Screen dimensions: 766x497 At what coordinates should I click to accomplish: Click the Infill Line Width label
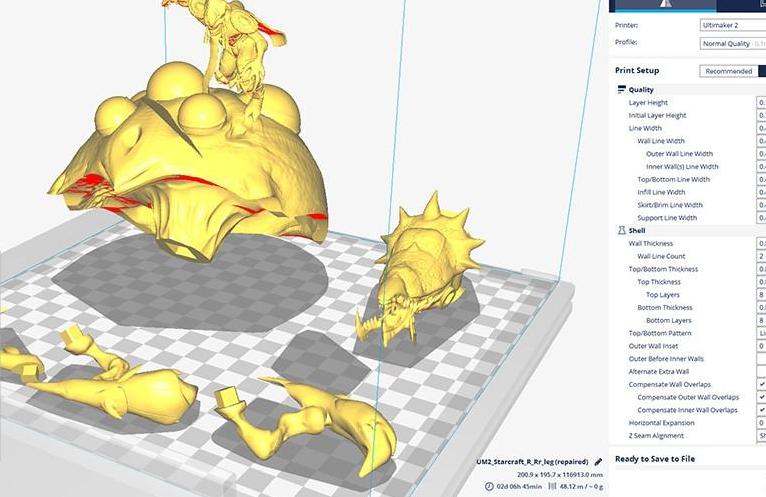[661, 192]
